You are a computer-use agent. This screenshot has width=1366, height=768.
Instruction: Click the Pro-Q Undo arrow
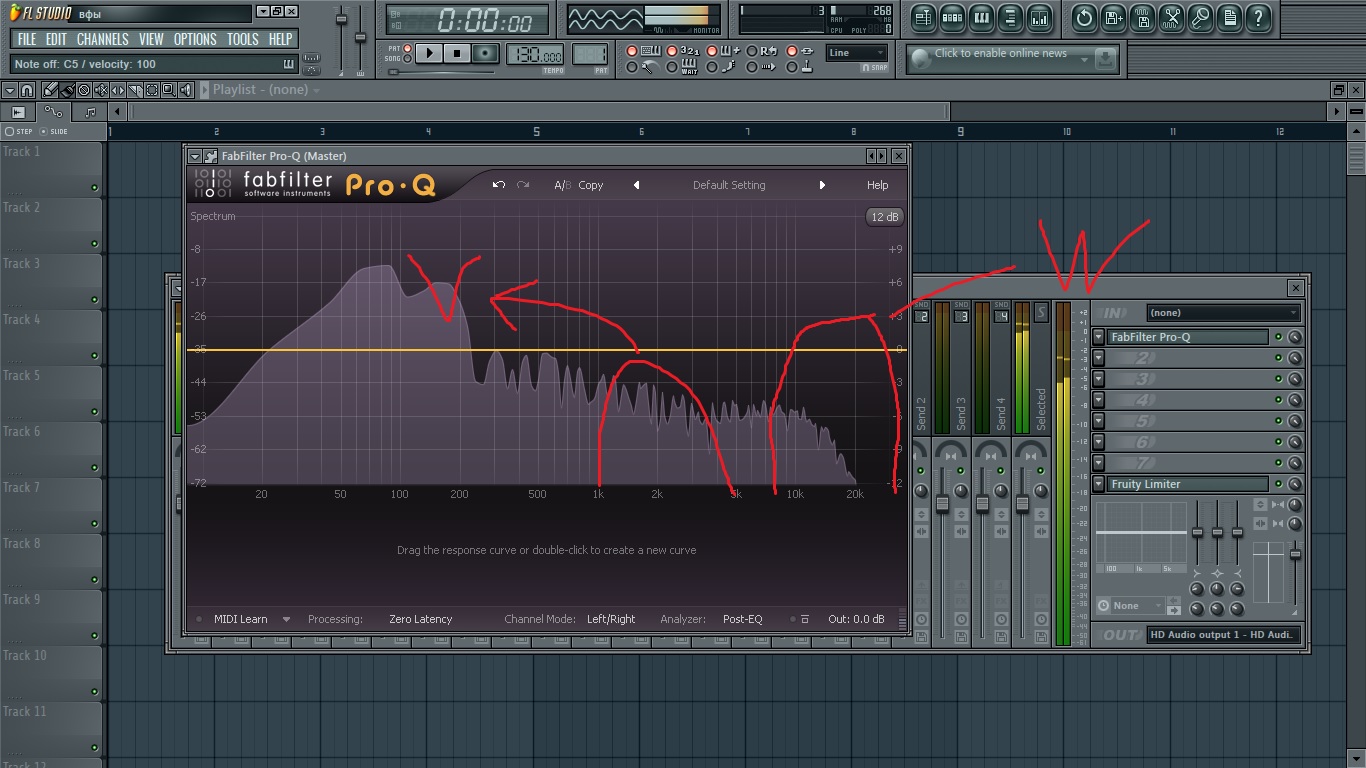(x=499, y=185)
